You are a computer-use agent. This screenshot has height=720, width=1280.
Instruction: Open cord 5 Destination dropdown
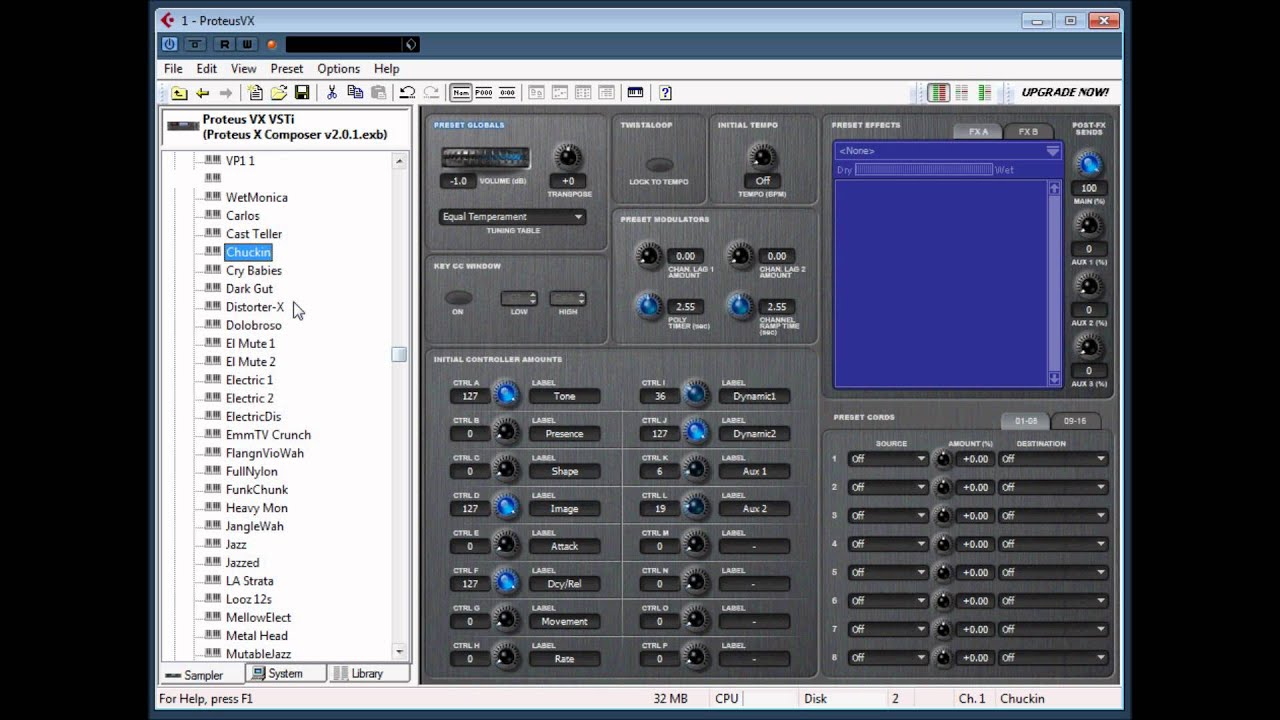1054,573
